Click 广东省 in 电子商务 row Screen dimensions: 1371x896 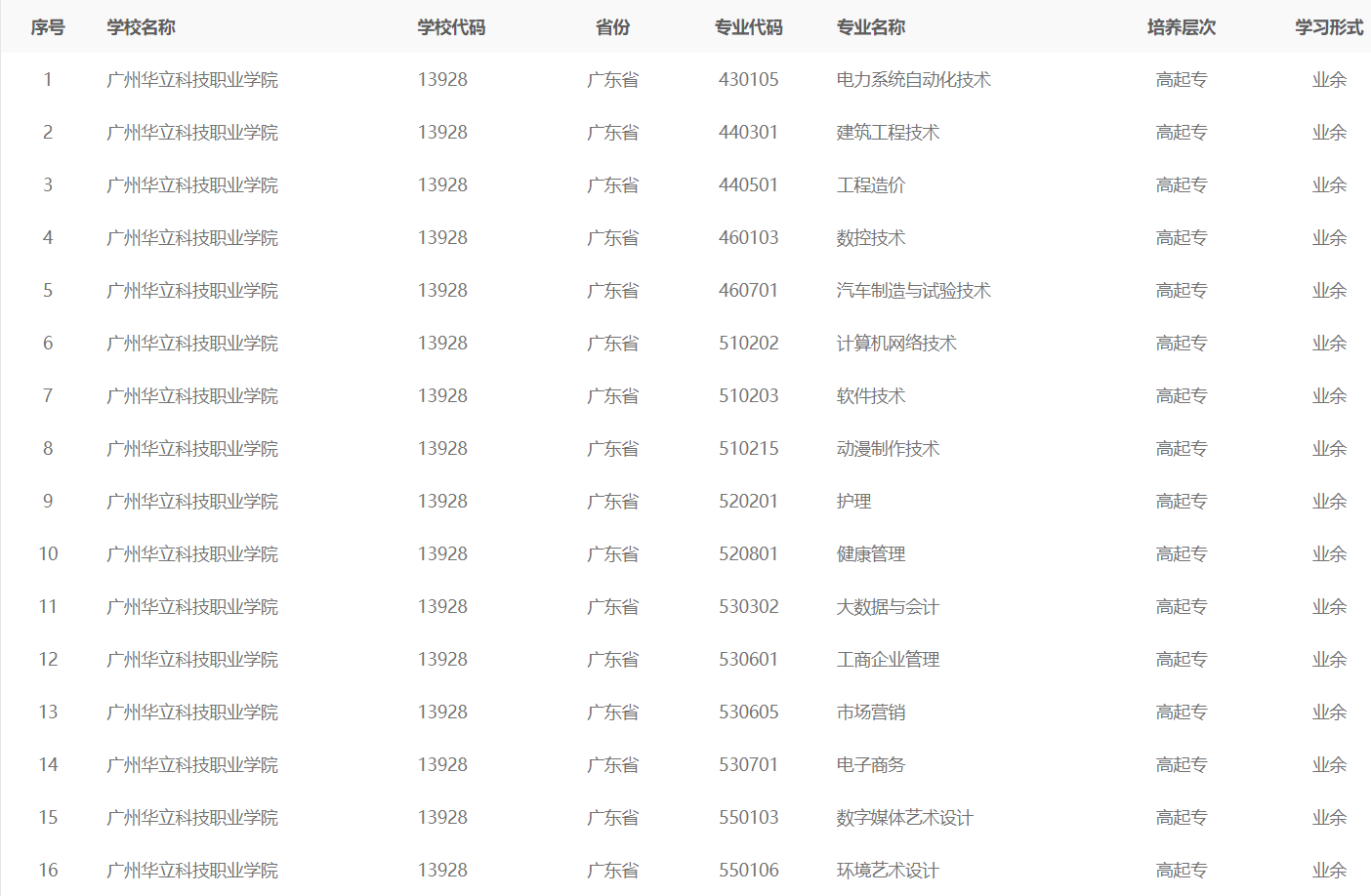coord(613,765)
